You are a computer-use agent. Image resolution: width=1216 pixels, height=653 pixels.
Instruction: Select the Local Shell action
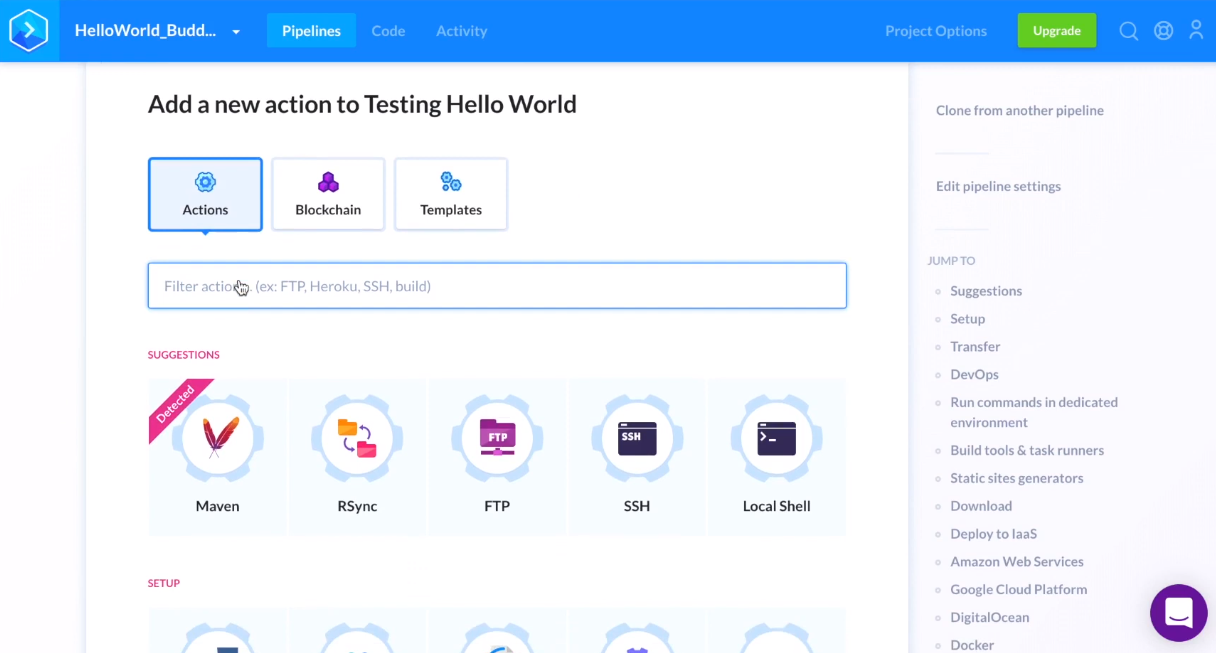777,437
